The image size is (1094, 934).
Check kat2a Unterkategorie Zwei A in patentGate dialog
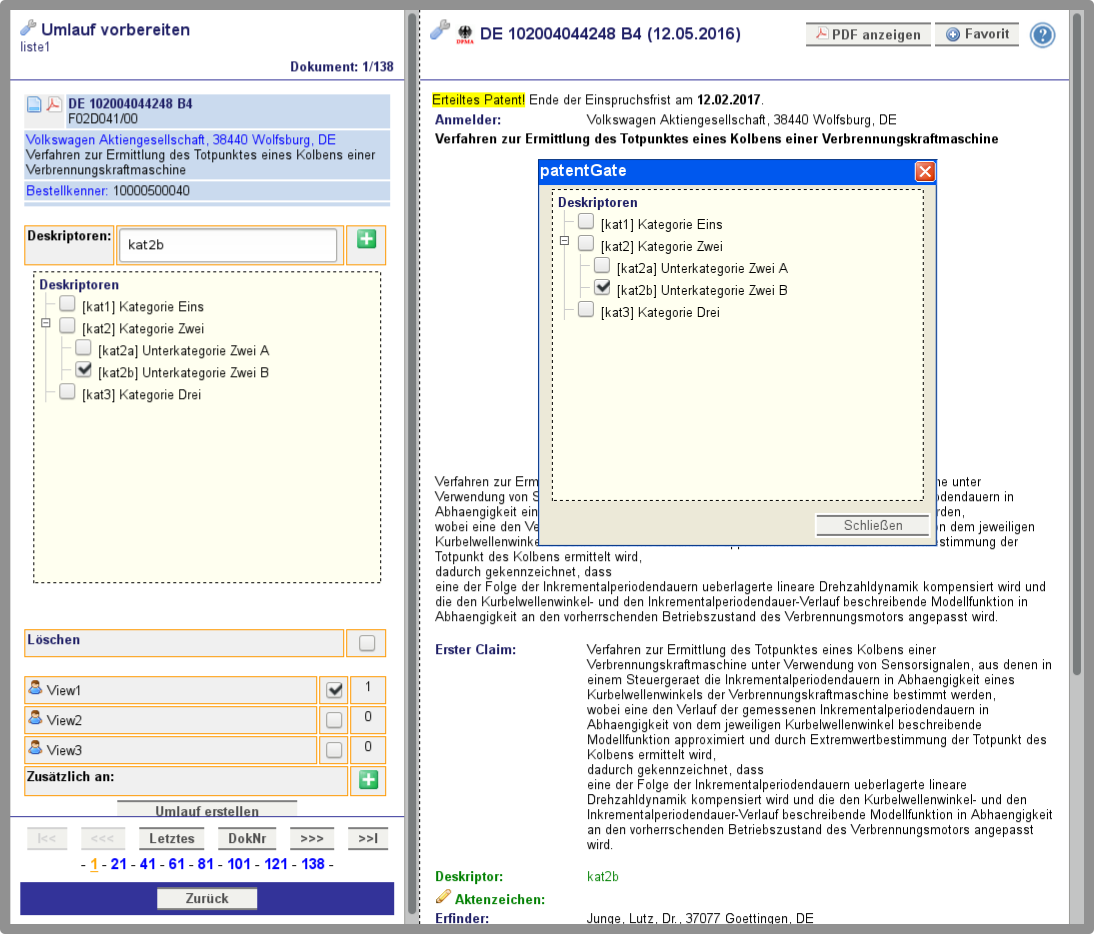(601, 265)
